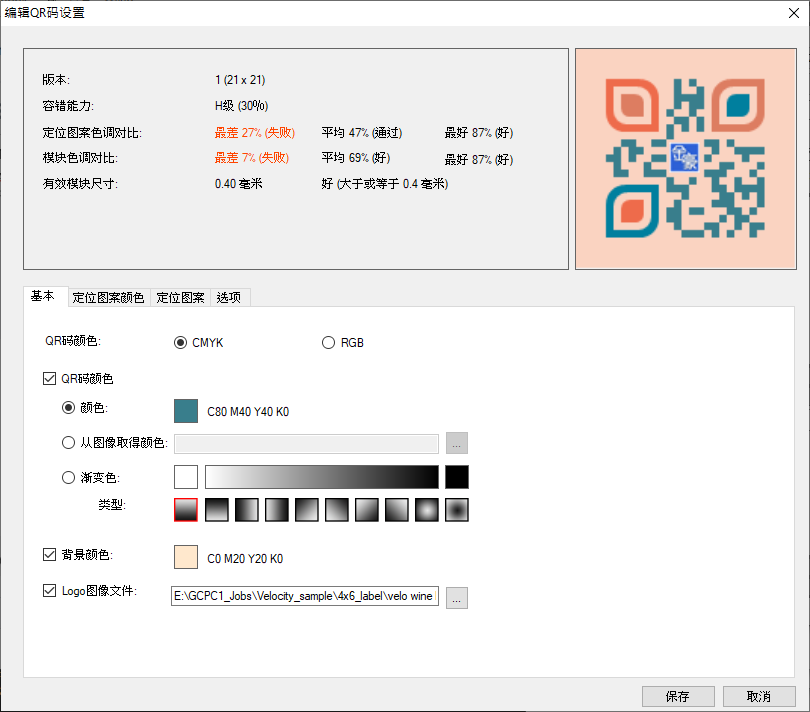This screenshot has height=712, width=810.
Task: Click the 好 (大于或等于 0.4 毫米) text
Action: [x=385, y=184]
